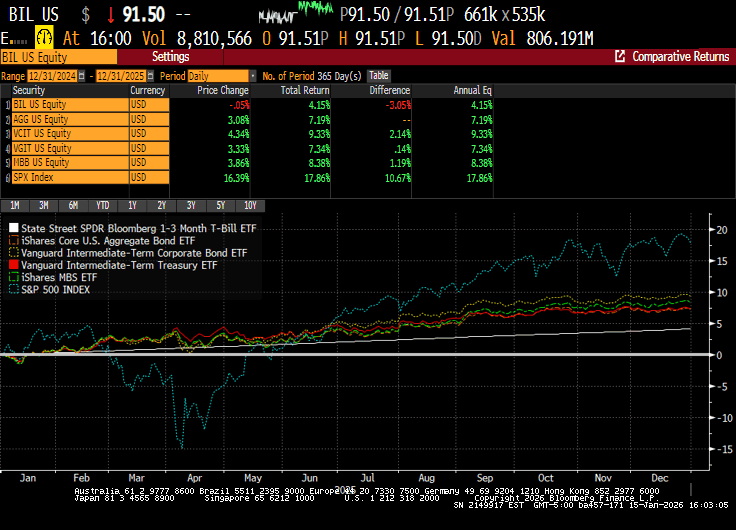Click the S&P 500 INDEX legend label
The height and width of the screenshot is (530, 736).
55,290
